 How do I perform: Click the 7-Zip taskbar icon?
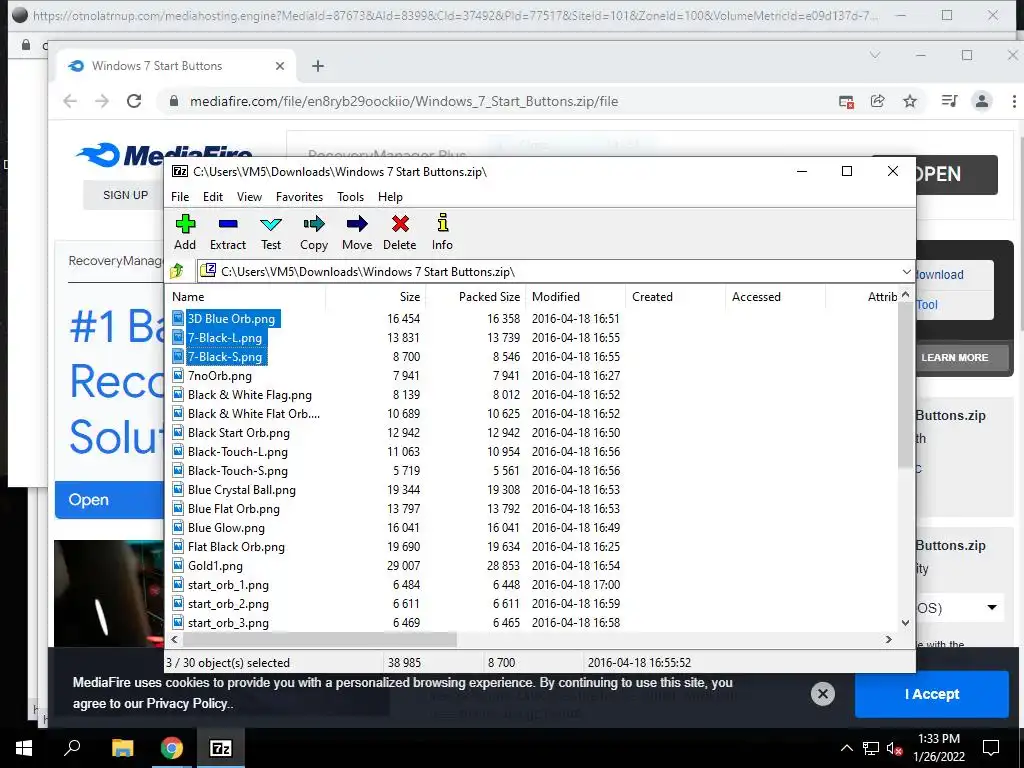(x=221, y=748)
